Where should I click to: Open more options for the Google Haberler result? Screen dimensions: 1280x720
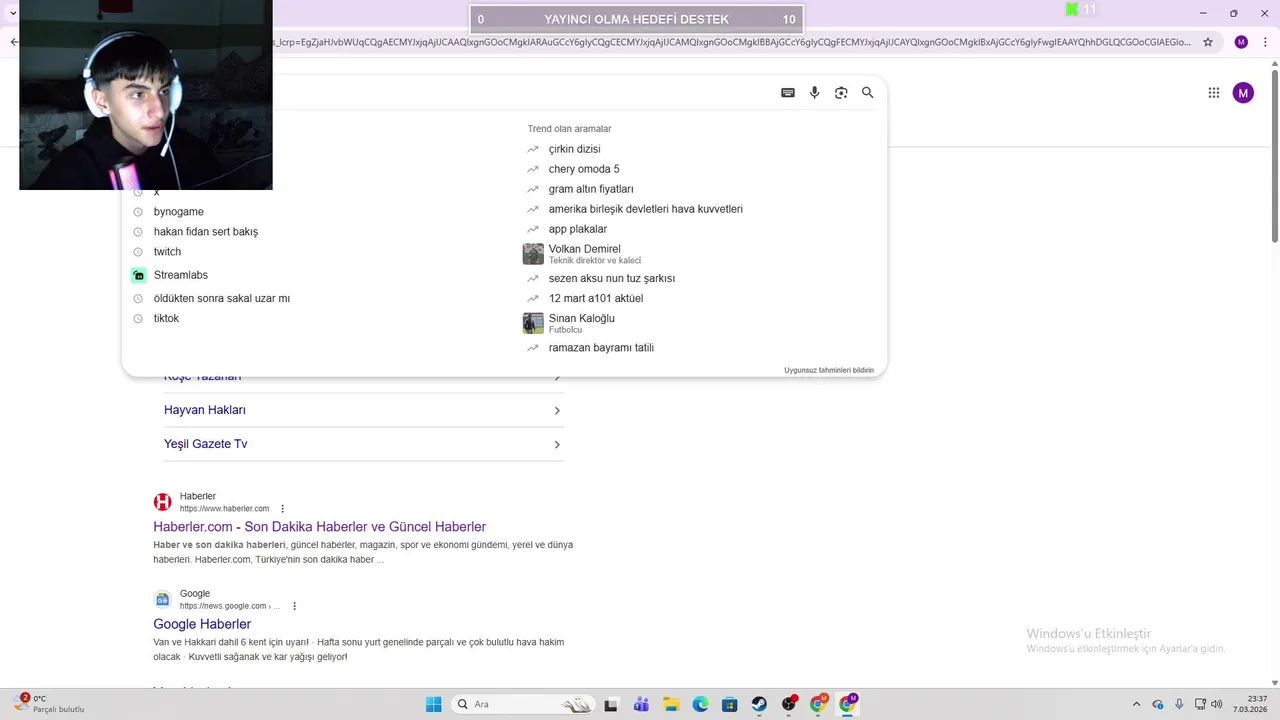click(x=294, y=606)
